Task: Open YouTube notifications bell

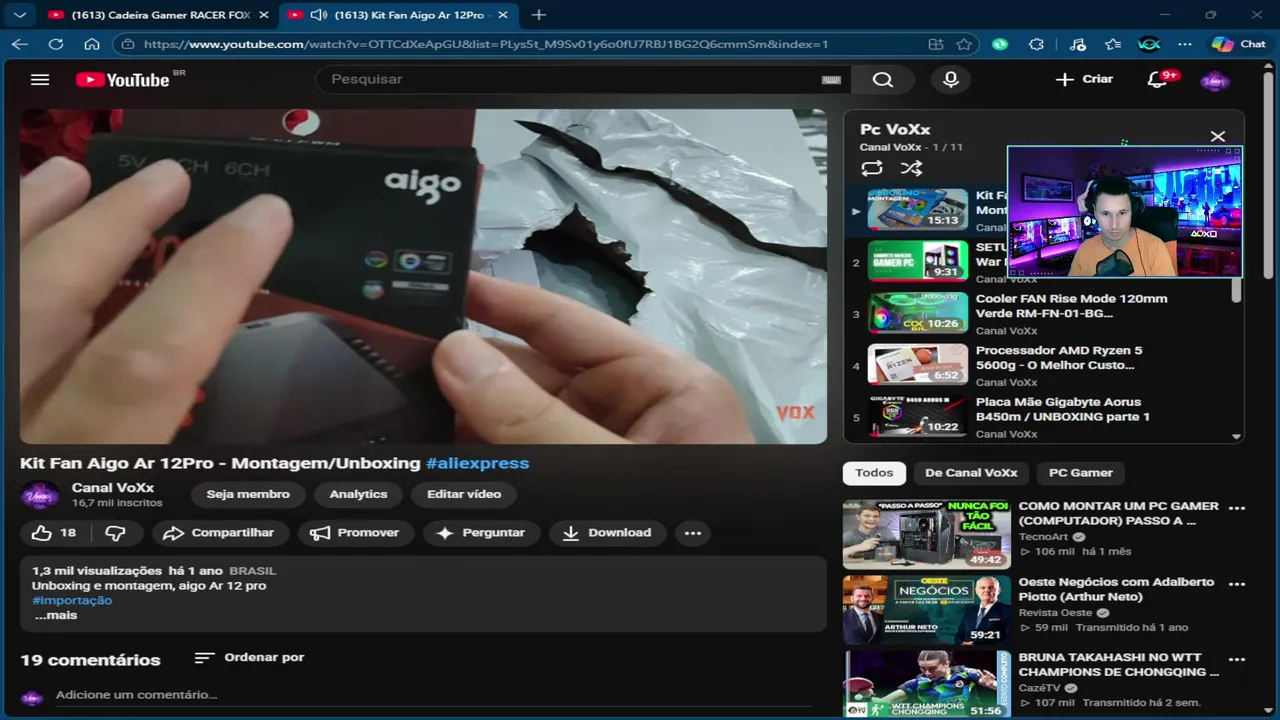Action: tap(1157, 80)
